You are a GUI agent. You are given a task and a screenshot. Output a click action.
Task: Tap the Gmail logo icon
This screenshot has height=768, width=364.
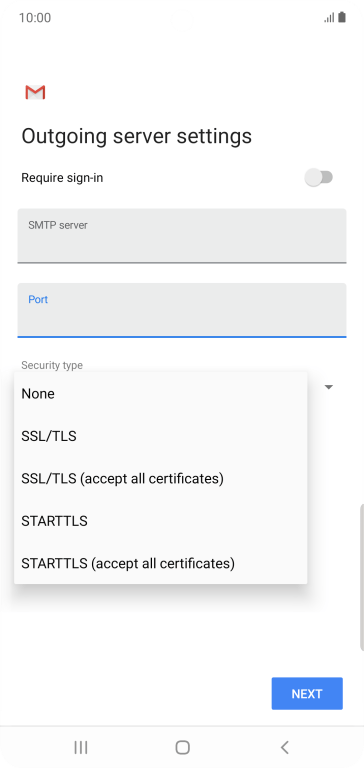coord(35,93)
